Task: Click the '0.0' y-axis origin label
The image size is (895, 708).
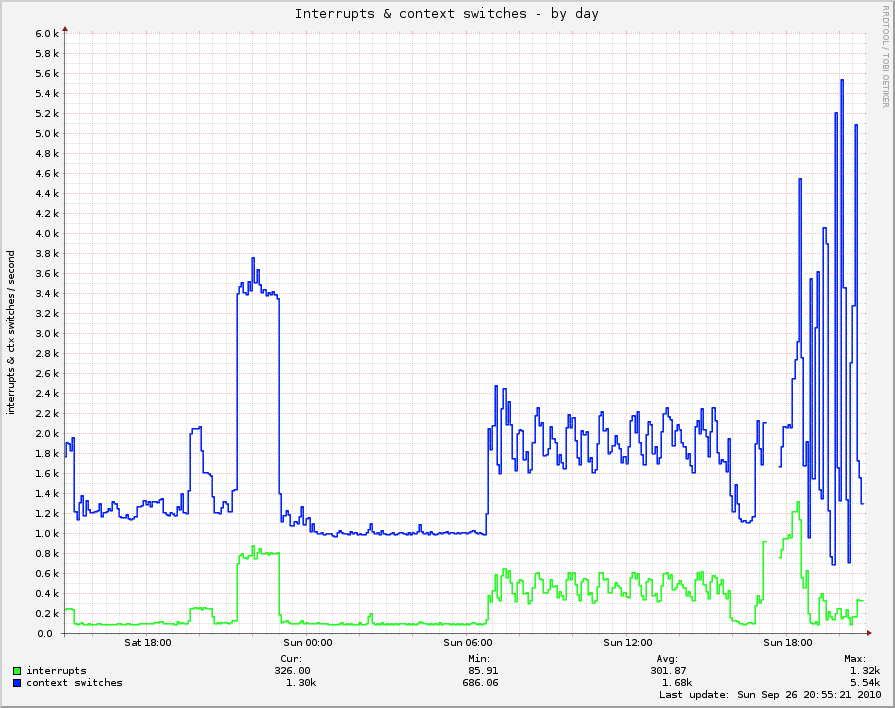Action: [45, 634]
